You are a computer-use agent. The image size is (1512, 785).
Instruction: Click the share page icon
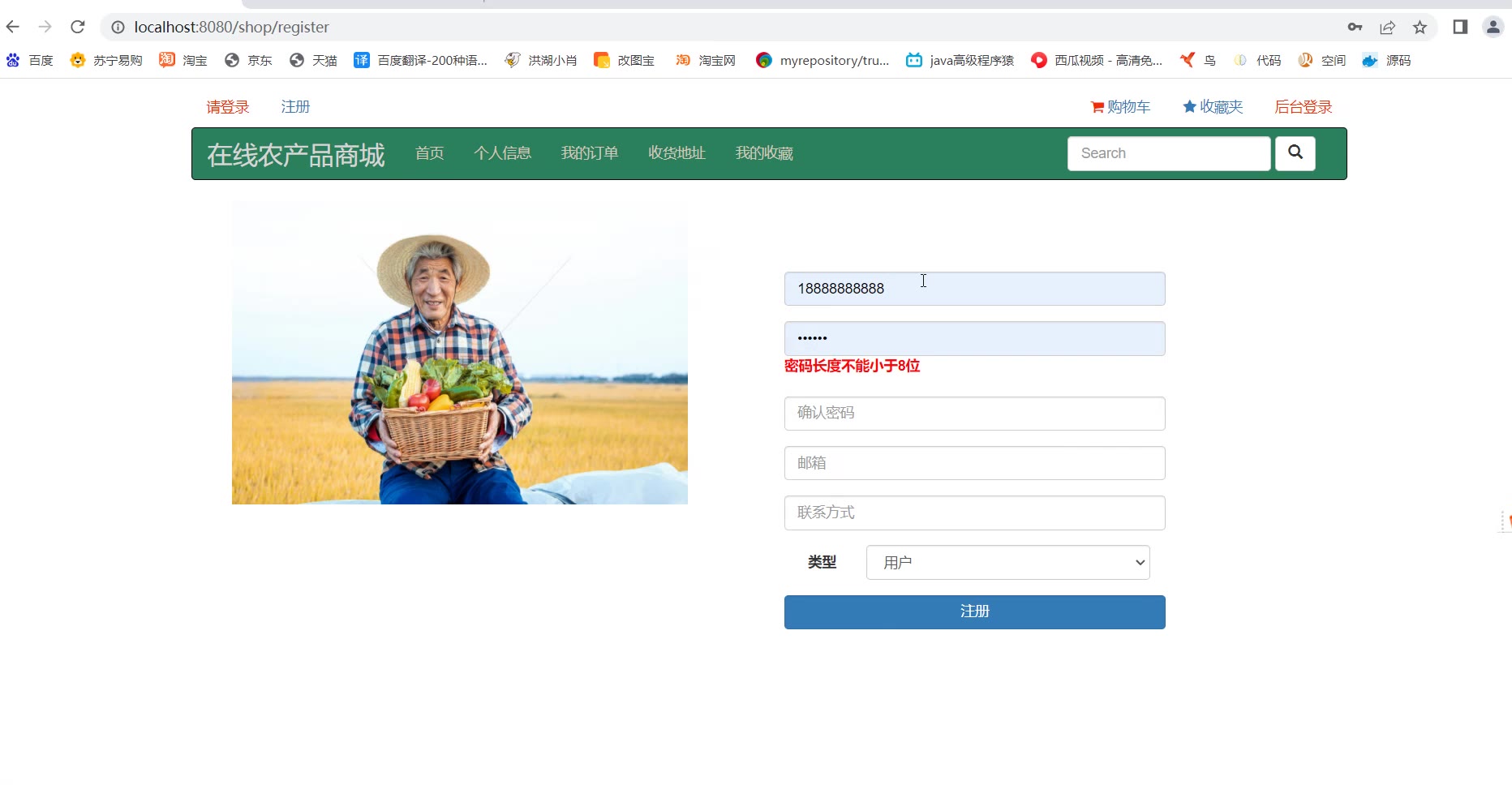click(x=1387, y=27)
